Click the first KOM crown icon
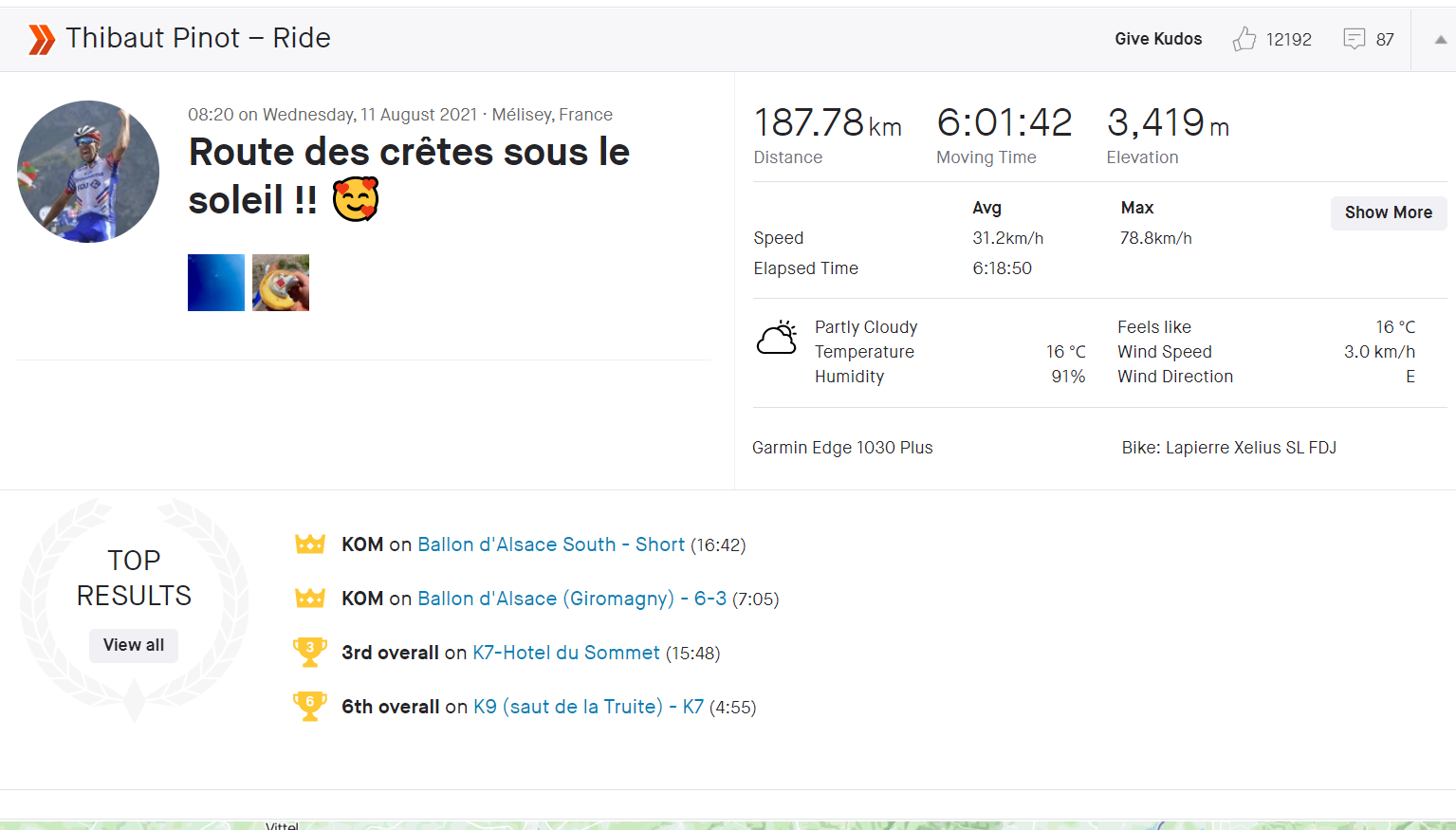 coord(310,544)
